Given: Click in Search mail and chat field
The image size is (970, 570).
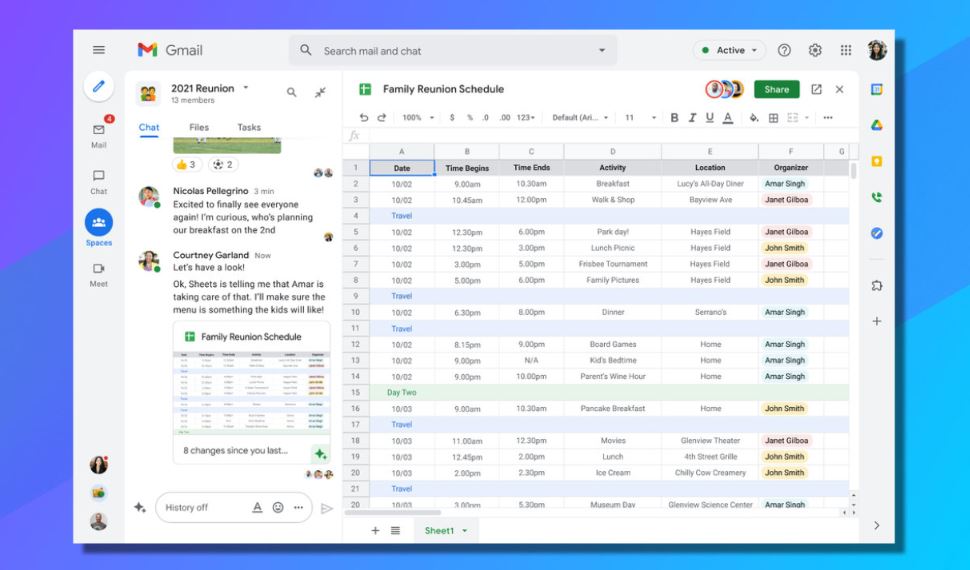Looking at the screenshot, I should (452, 51).
